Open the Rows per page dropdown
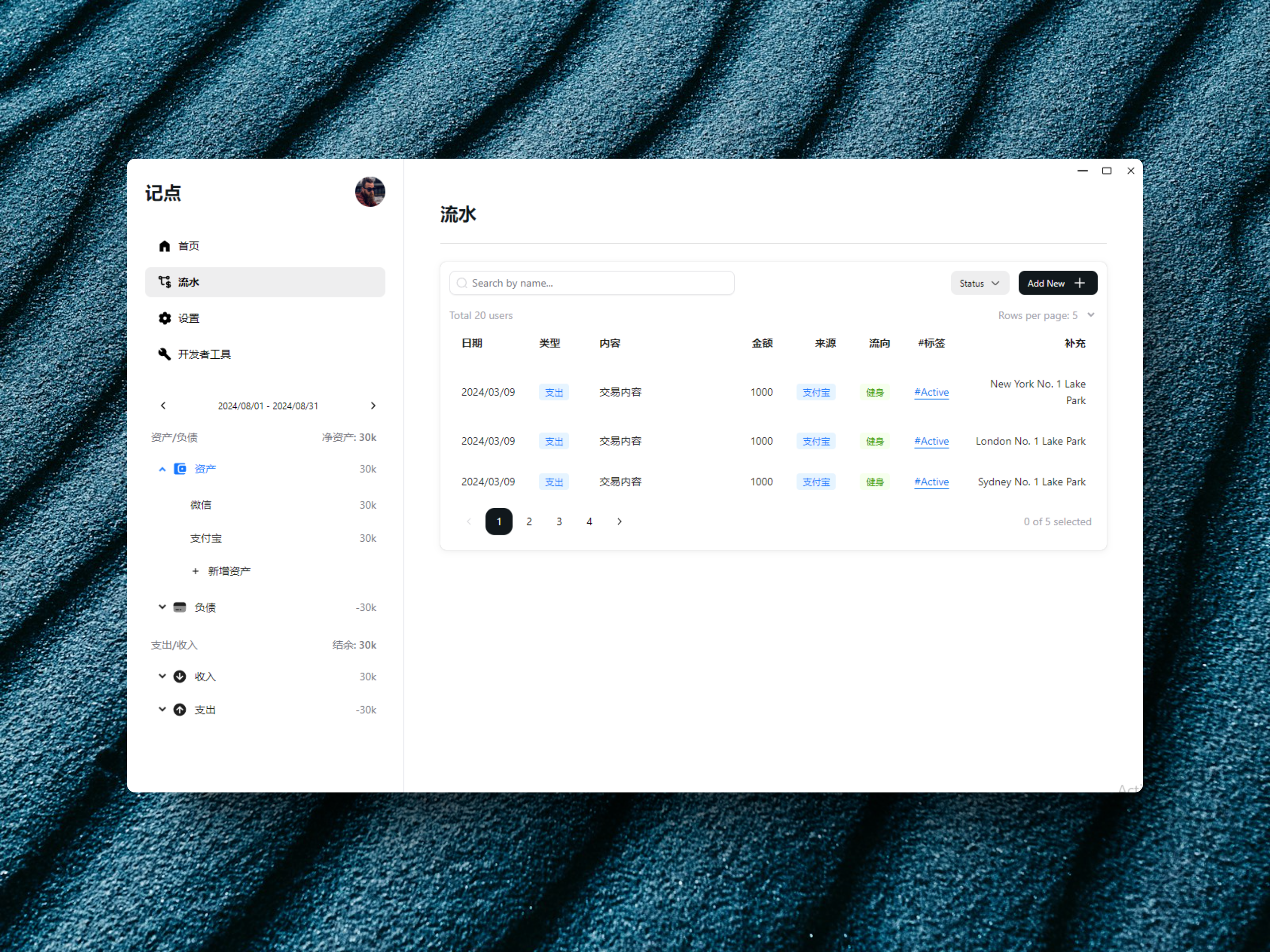 1046,315
